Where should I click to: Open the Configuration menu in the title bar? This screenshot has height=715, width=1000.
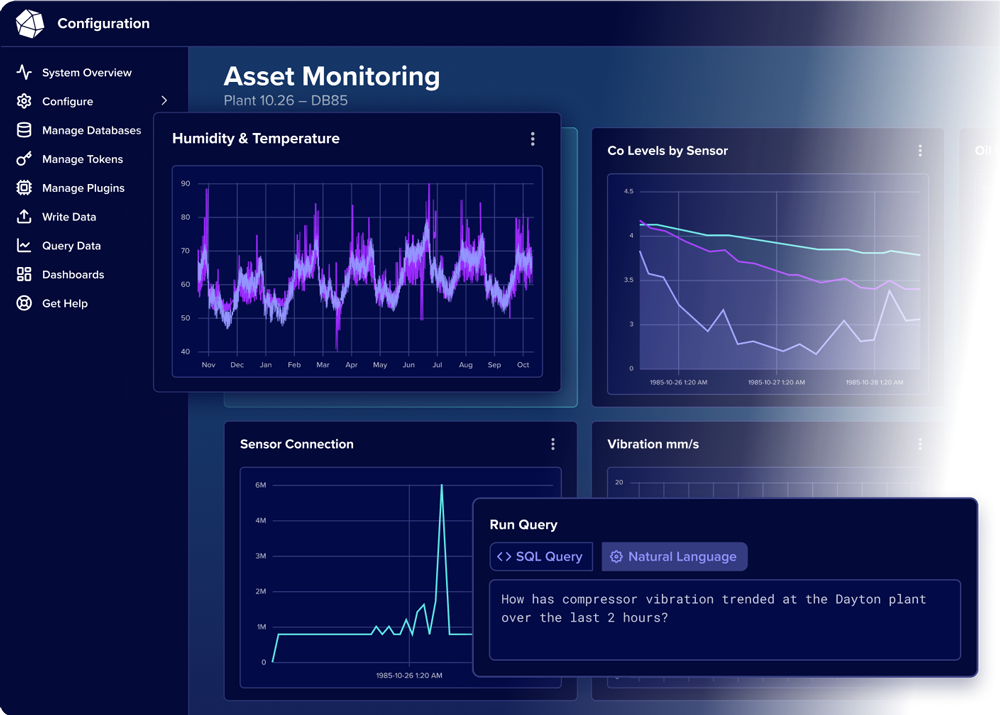103,22
